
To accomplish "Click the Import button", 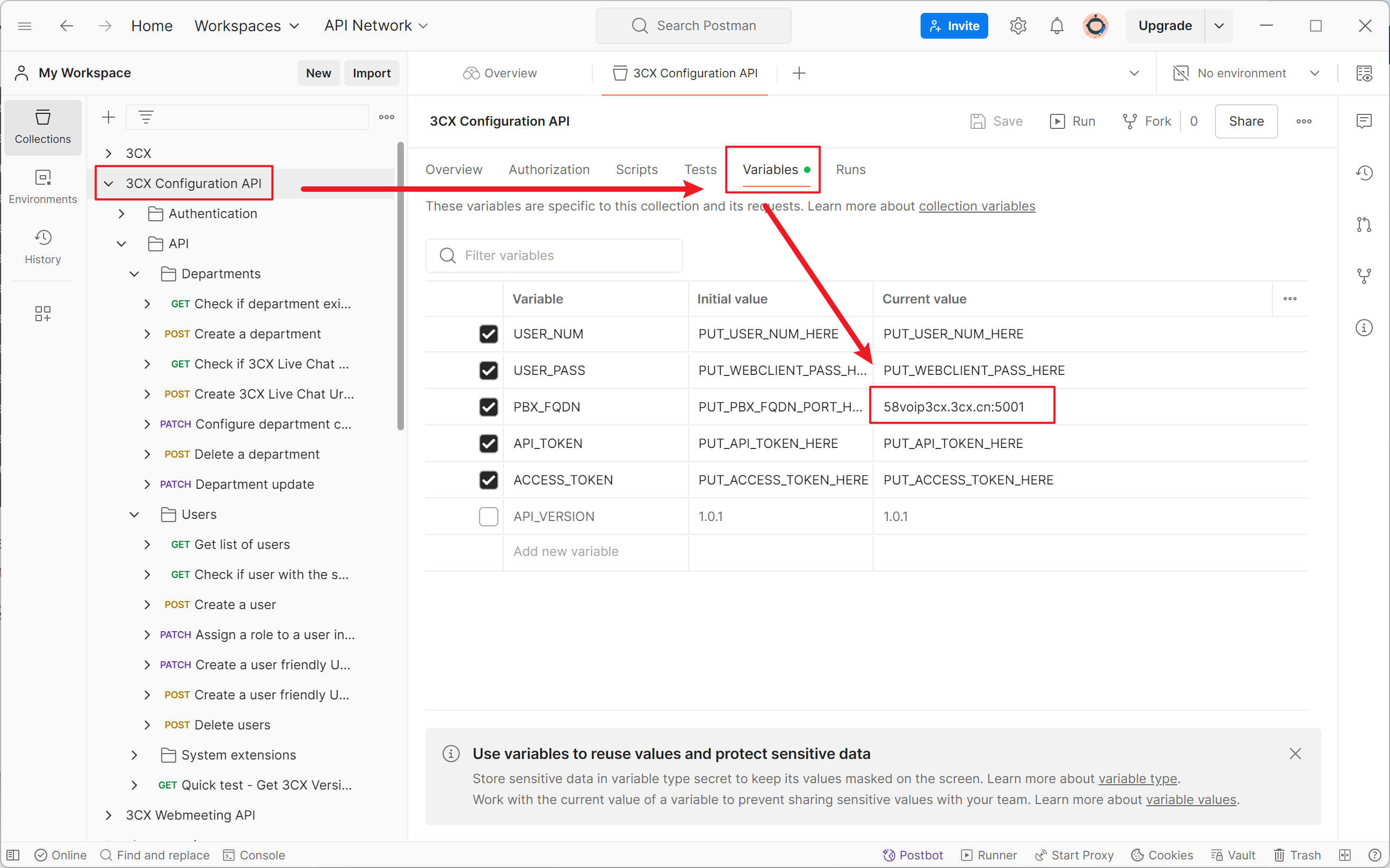I will pos(371,73).
